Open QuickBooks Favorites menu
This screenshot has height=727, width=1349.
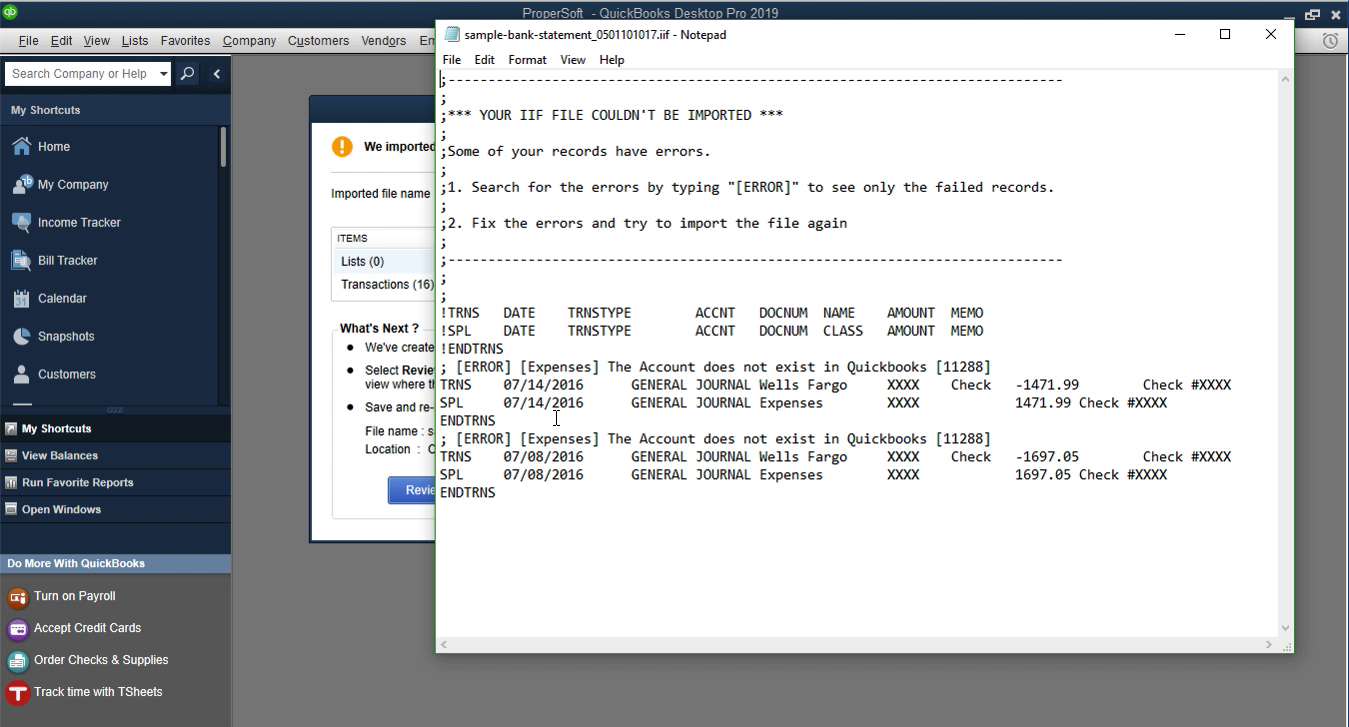pos(185,41)
